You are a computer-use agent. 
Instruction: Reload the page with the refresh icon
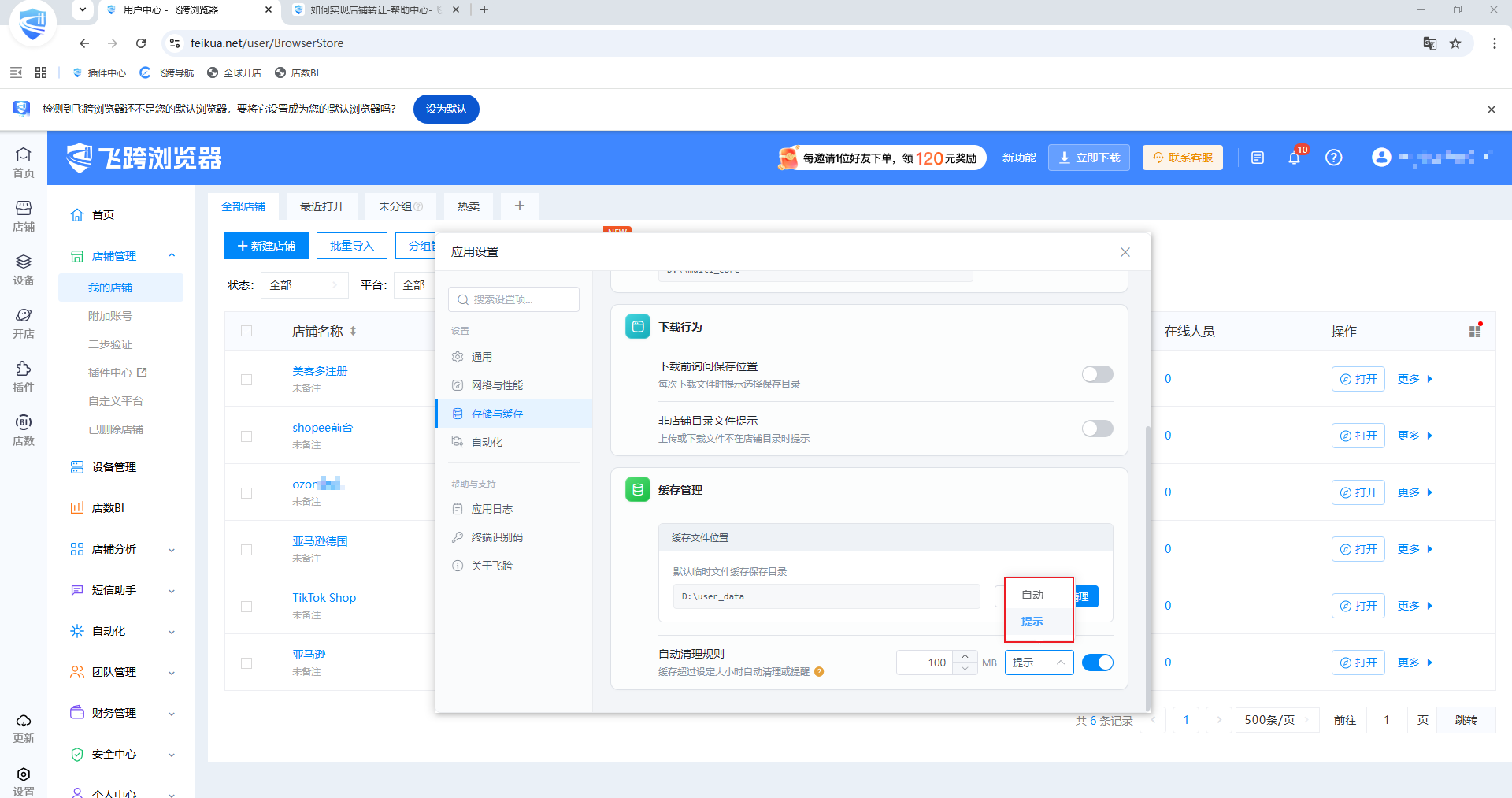pyautogui.click(x=141, y=43)
